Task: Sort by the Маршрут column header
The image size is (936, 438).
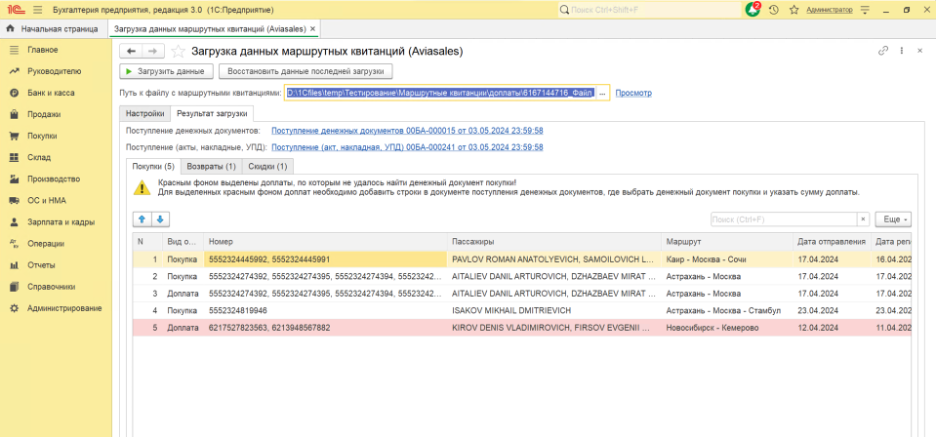Action: pyautogui.click(x=727, y=242)
